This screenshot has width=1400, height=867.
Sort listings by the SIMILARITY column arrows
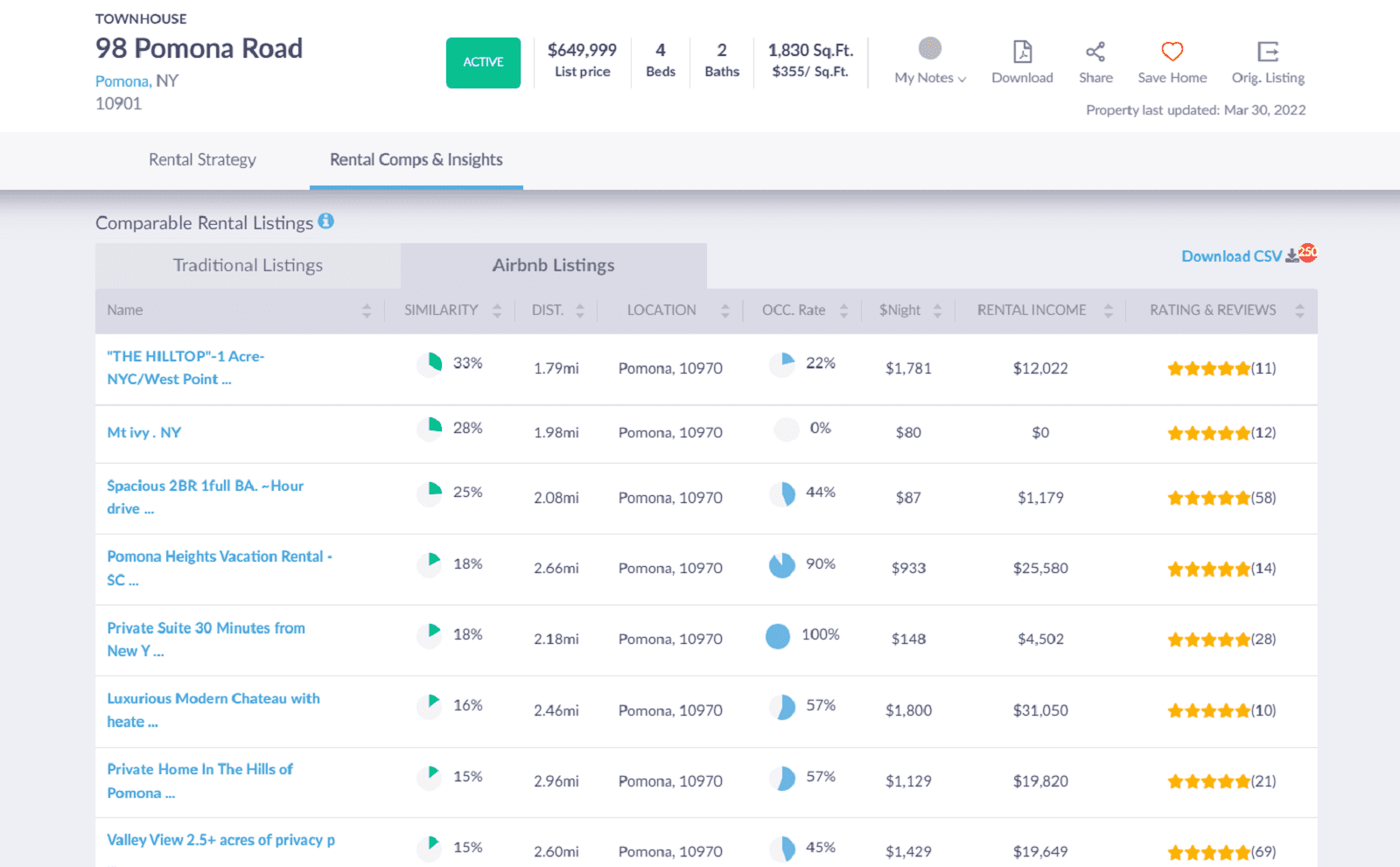point(497,310)
